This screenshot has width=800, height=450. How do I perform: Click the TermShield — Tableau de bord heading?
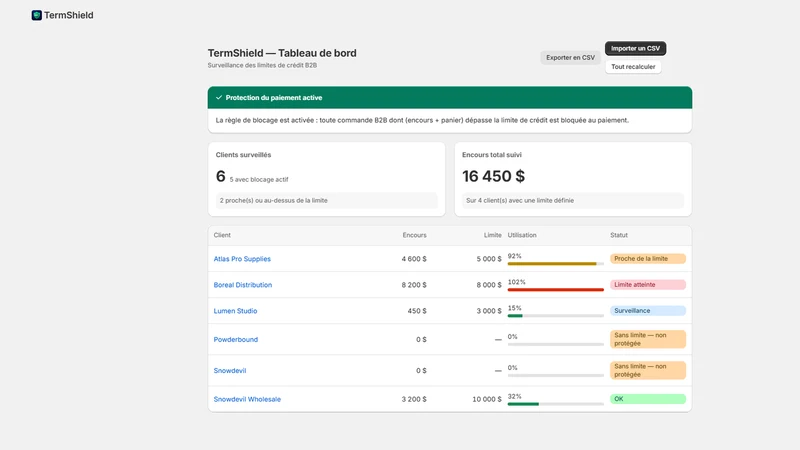(x=282, y=53)
